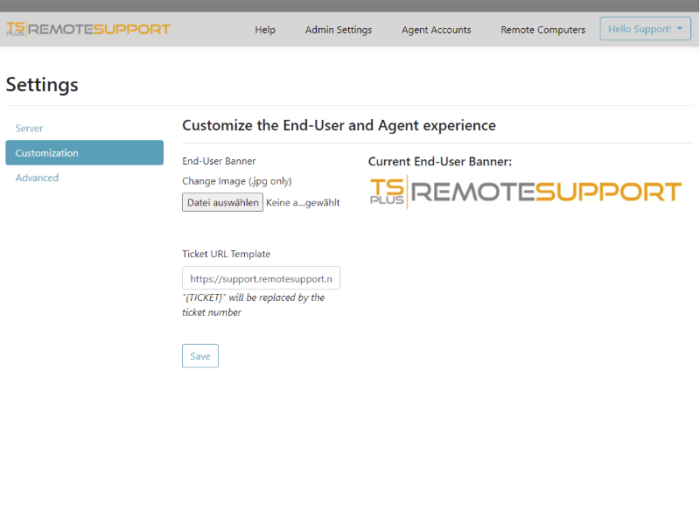Open Admin Settings in the navigation bar

tap(338, 29)
